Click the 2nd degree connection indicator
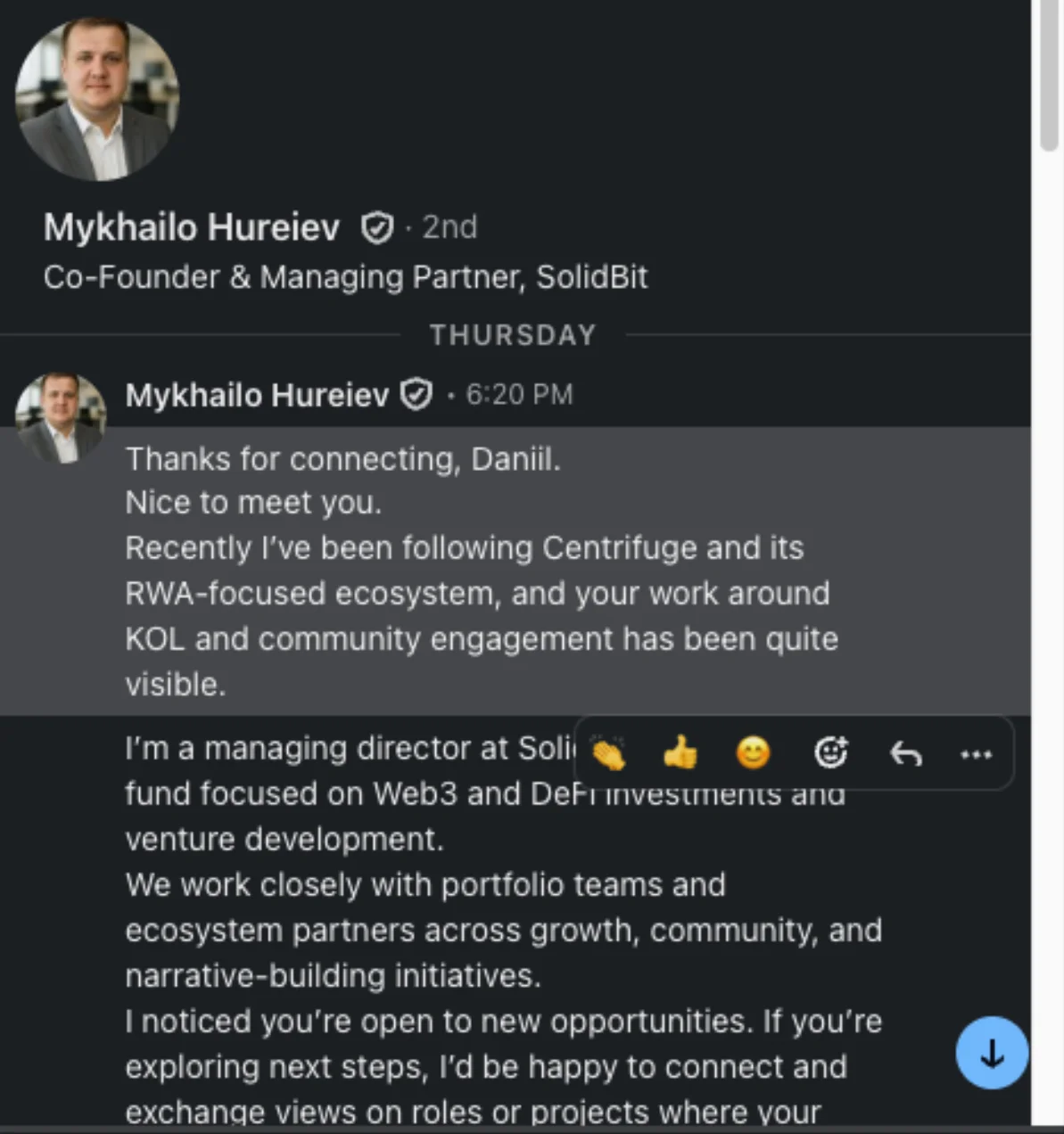Viewport: 1064px width, 1134px height. pos(449,227)
